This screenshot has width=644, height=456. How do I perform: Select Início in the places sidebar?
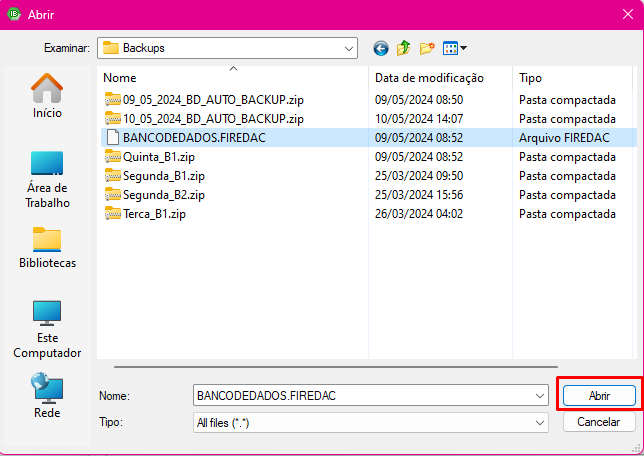(x=47, y=96)
